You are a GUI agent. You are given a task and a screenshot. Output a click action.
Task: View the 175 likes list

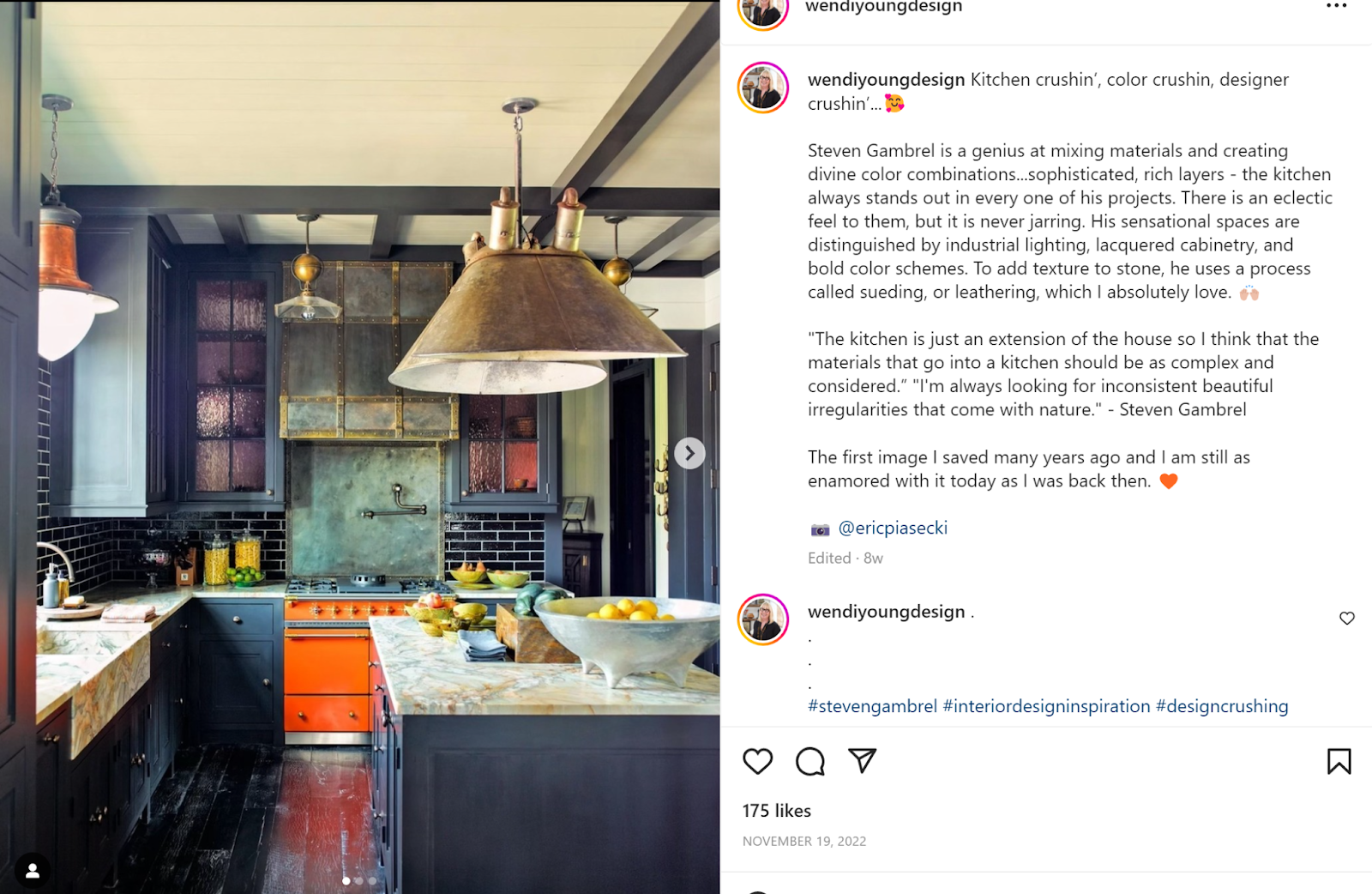(x=777, y=811)
